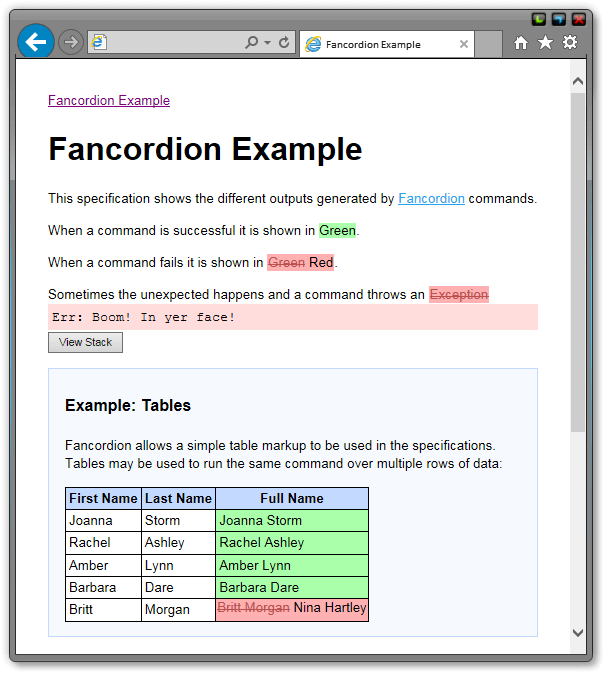This screenshot has height=675, width=604.
Task: Open the address bar dropdown arrow
Action: pyautogui.click(x=267, y=43)
